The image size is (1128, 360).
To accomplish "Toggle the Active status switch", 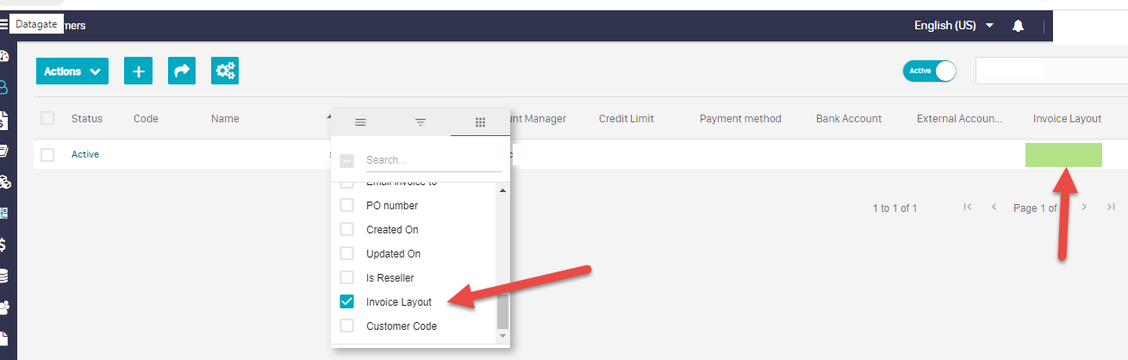I will [929, 71].
